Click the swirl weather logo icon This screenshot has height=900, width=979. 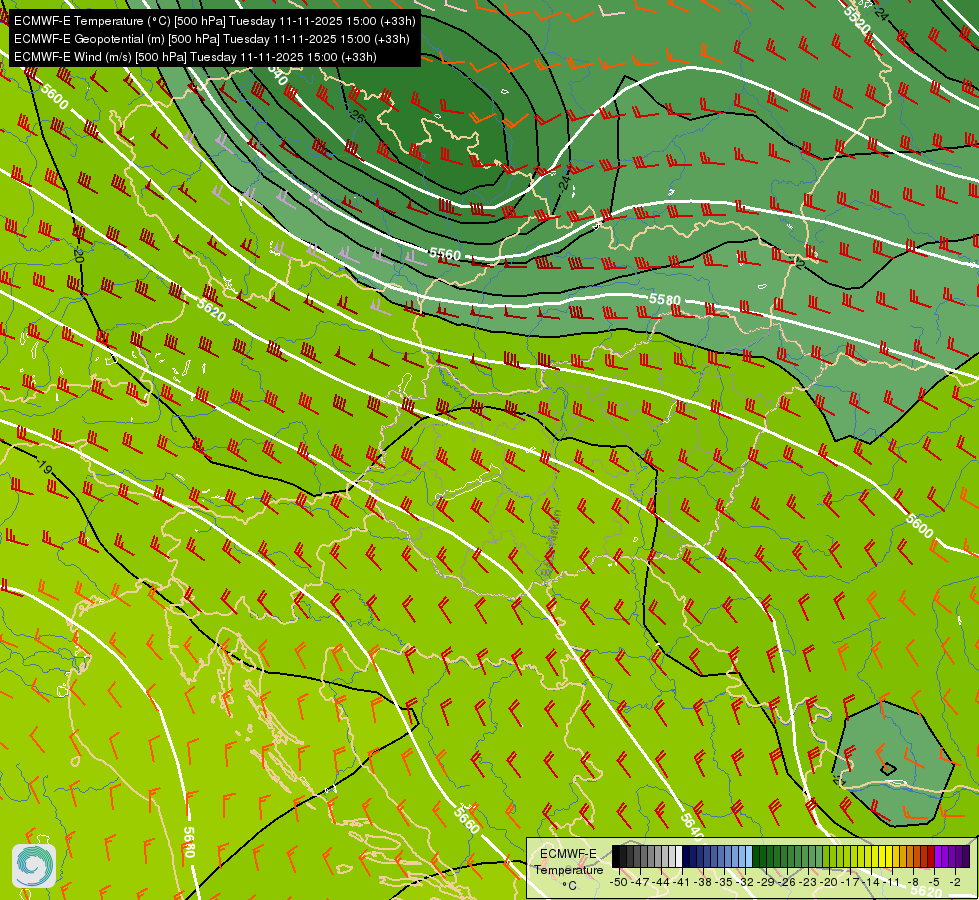click(x=34, y=866)
